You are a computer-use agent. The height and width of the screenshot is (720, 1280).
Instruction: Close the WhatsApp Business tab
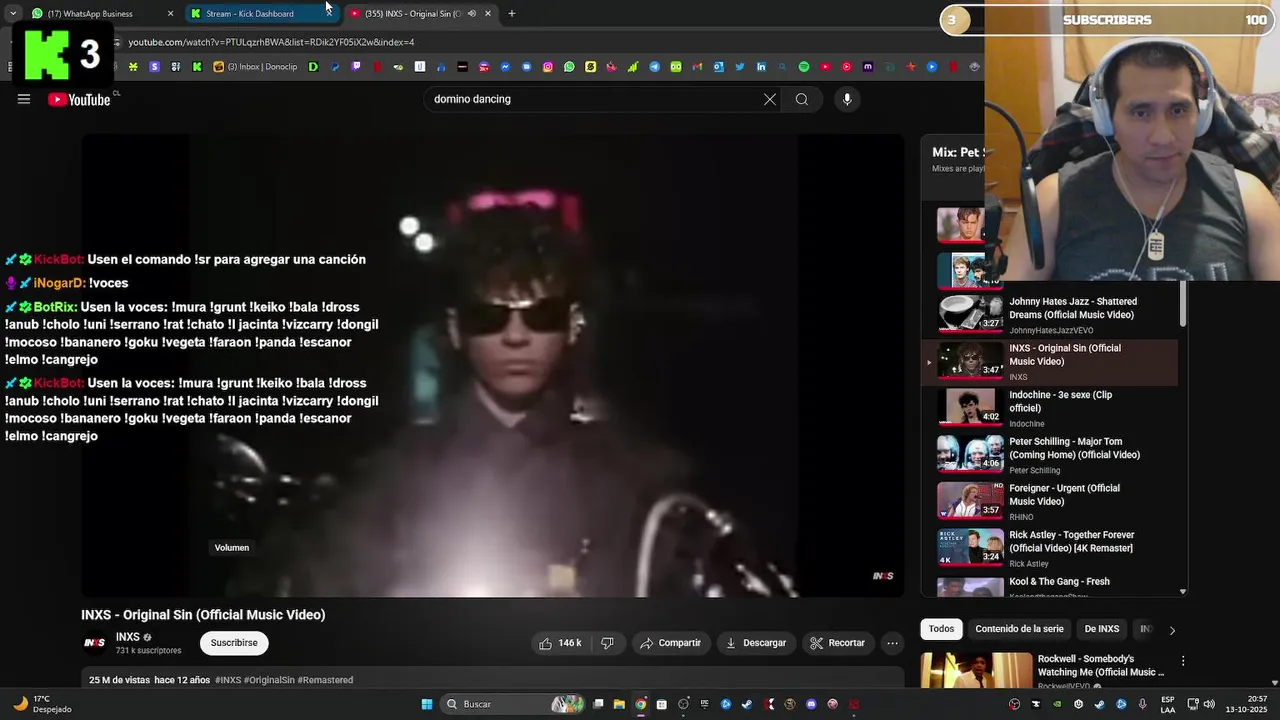point(170,14)
